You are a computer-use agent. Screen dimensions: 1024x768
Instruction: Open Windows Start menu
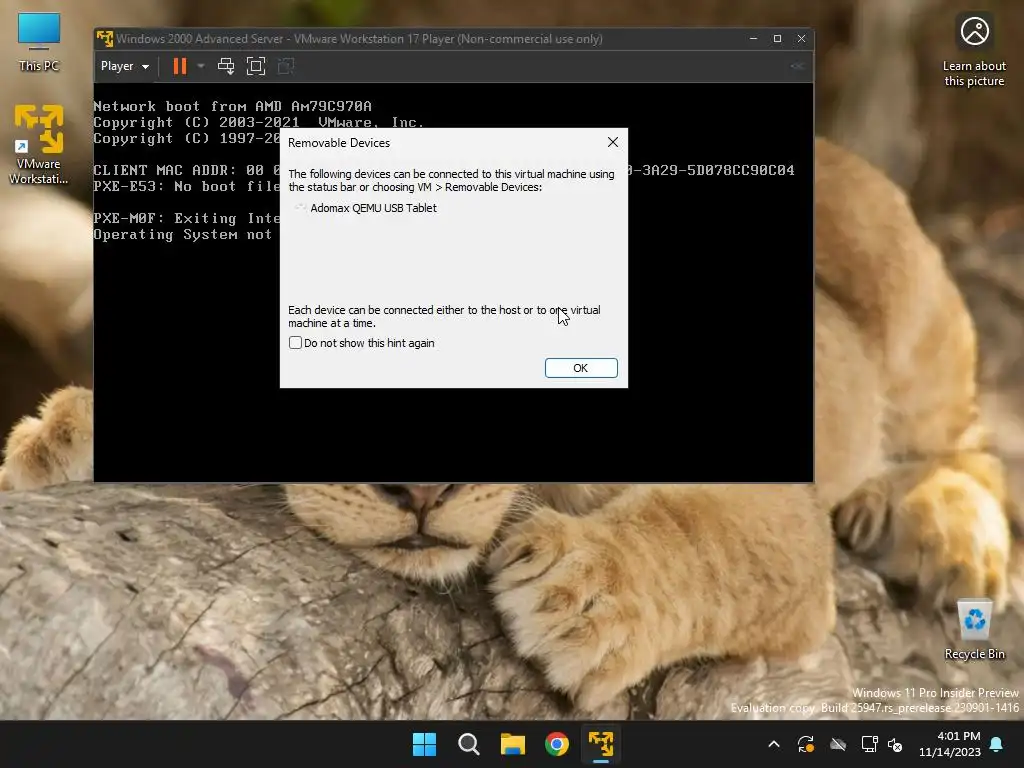point(424,744)
